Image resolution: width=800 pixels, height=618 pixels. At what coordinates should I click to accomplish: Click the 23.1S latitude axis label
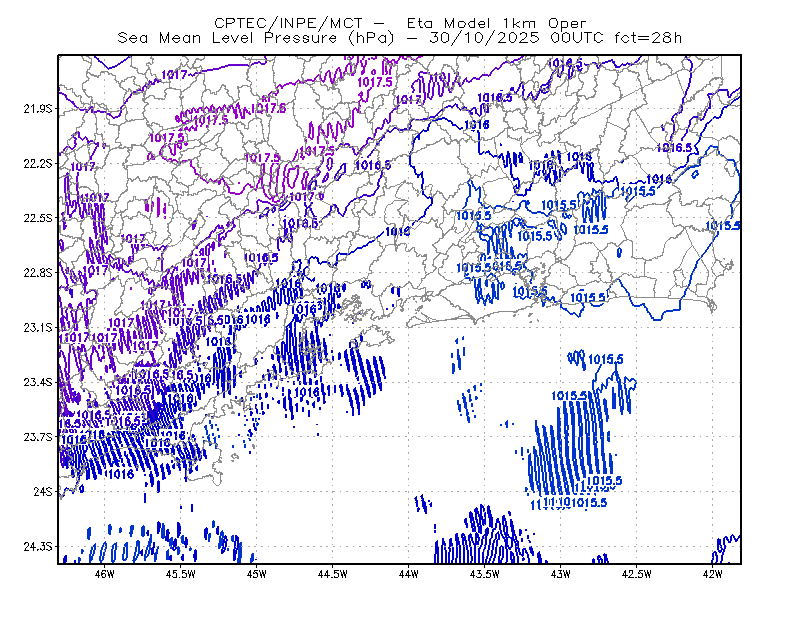(x=37, y=327)
